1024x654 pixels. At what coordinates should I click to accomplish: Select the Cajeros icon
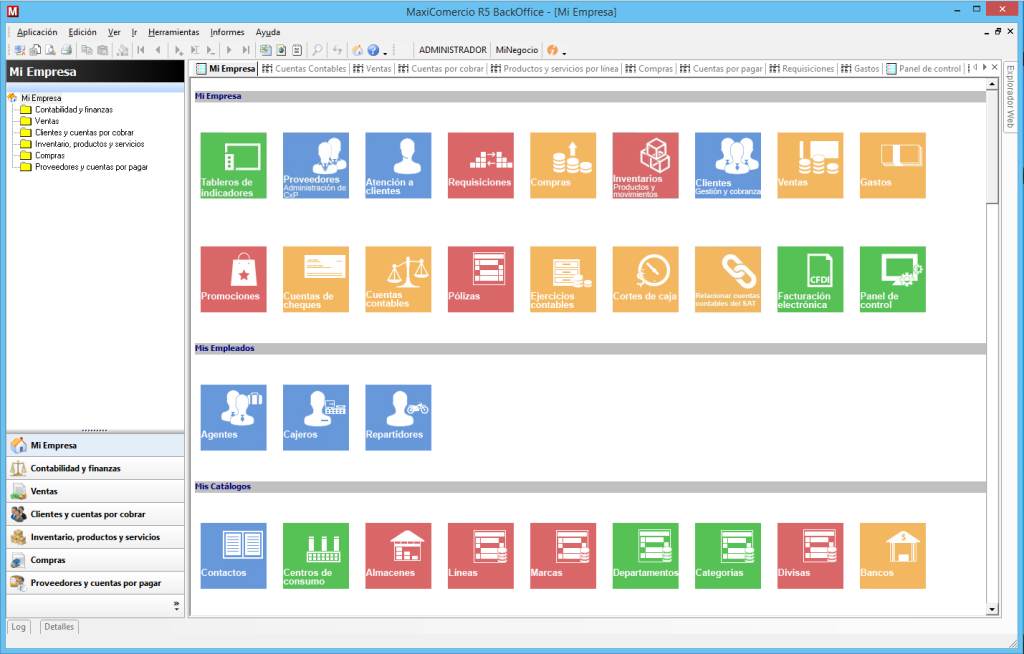(x=315, y=417)
